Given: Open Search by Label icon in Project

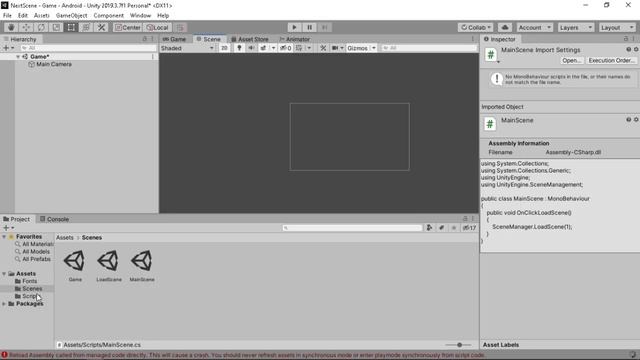Looking at the screenshot, I should [442, 228].
